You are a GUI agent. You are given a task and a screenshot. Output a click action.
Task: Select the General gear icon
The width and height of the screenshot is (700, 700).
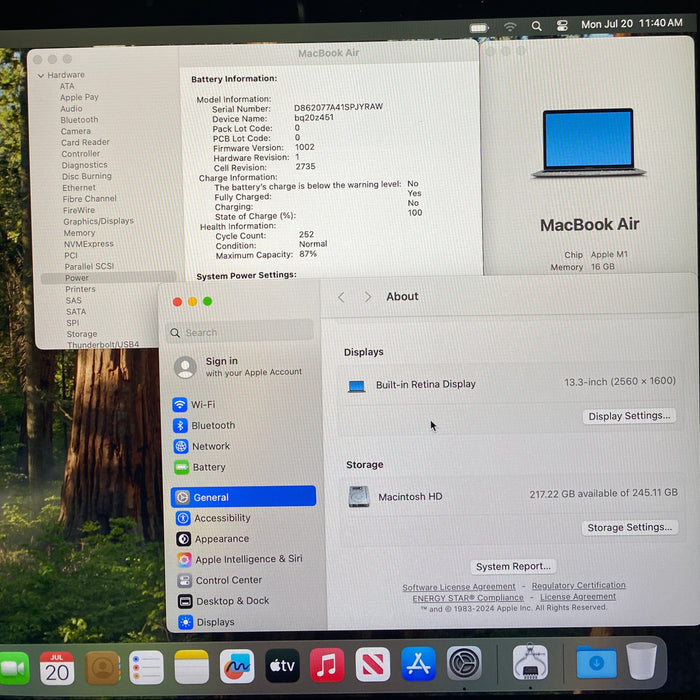point(182,497)
